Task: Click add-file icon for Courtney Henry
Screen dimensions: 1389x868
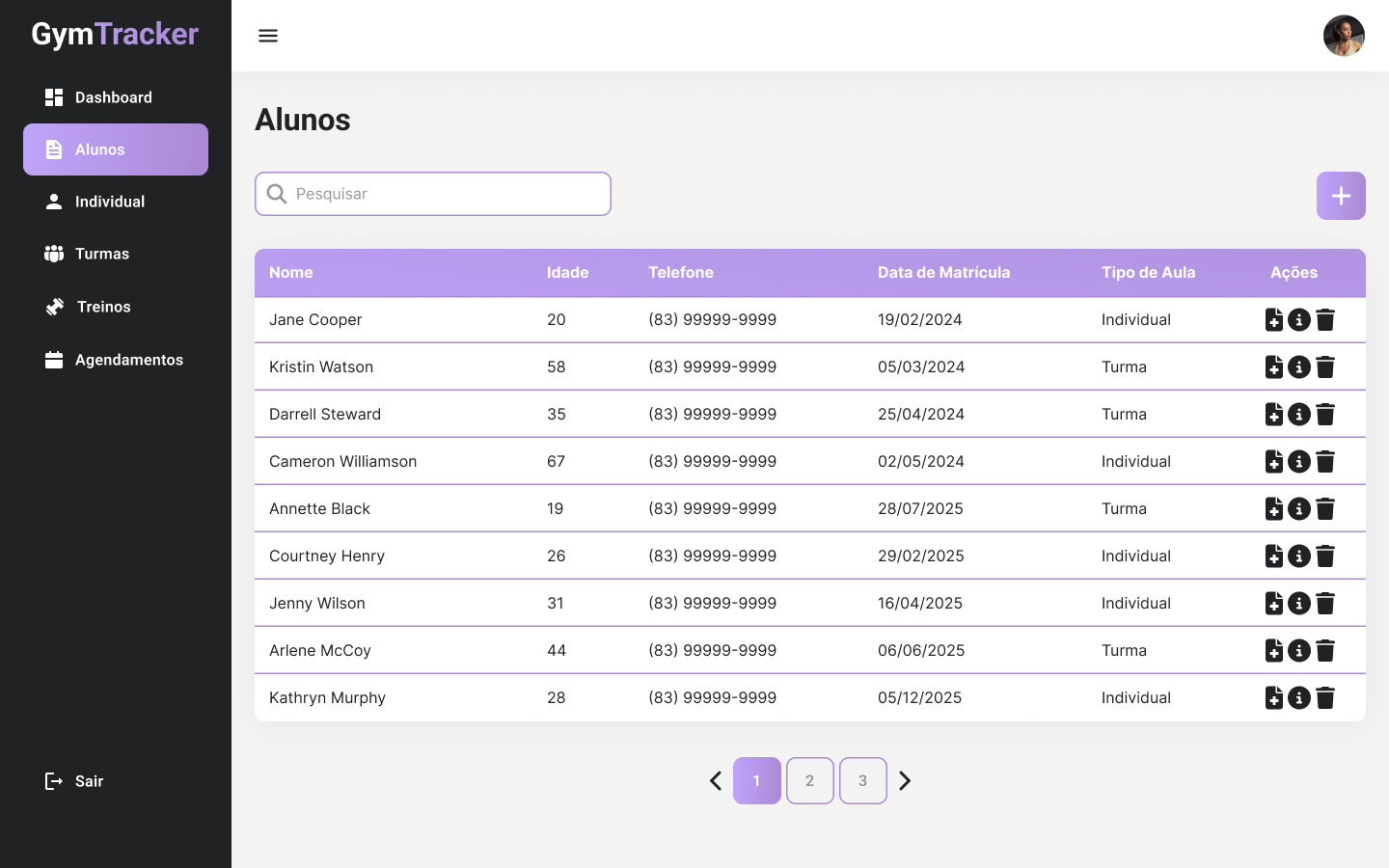Action: 1274,556
